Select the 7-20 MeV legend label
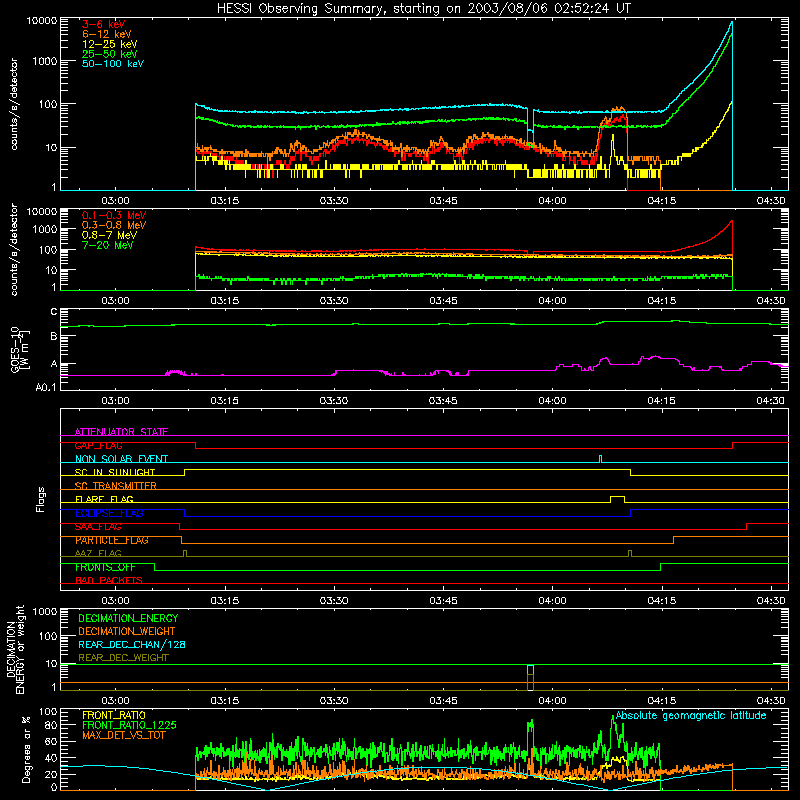This screenshot has width=800, height=800. pos(108,245)
